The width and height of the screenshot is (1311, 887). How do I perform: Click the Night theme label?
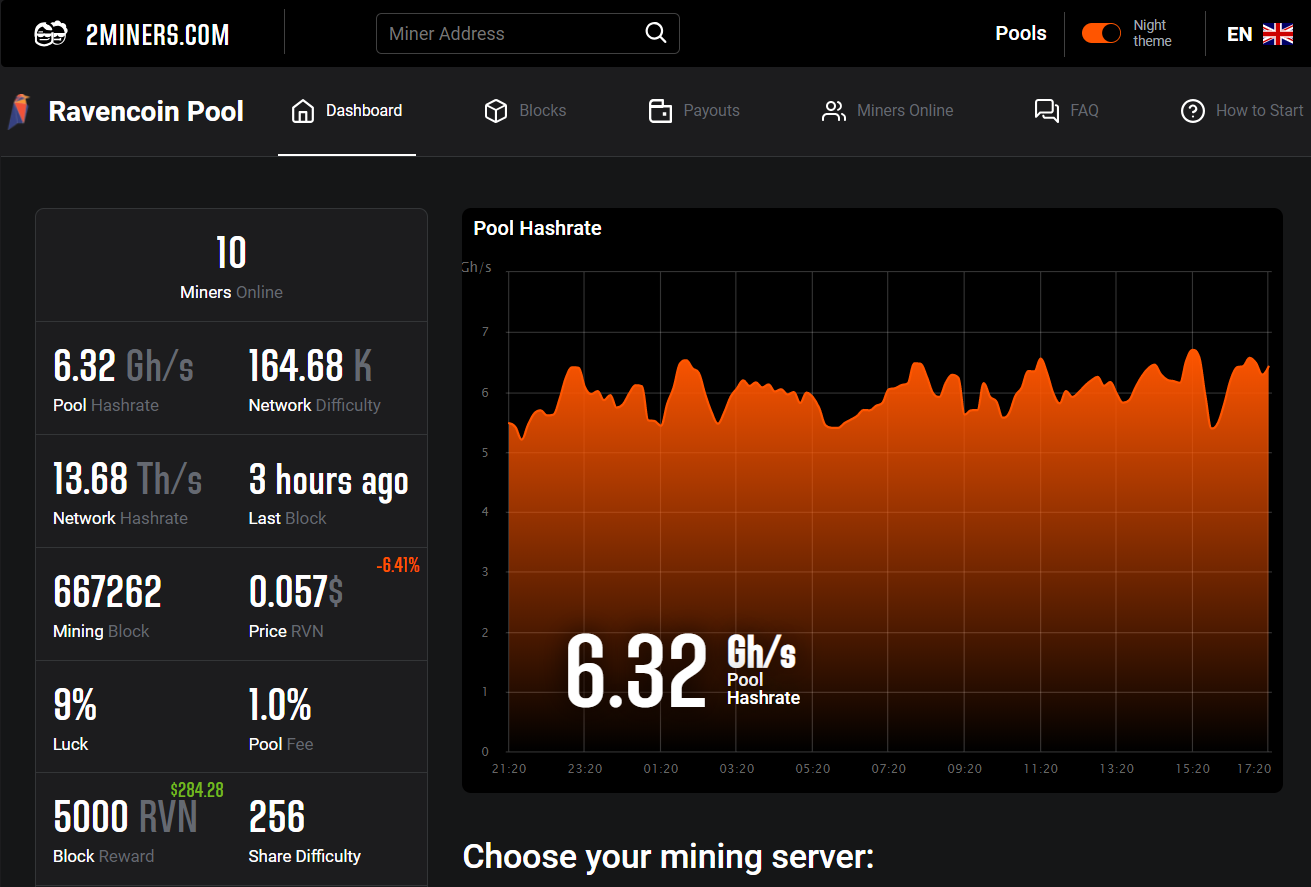1152,33
